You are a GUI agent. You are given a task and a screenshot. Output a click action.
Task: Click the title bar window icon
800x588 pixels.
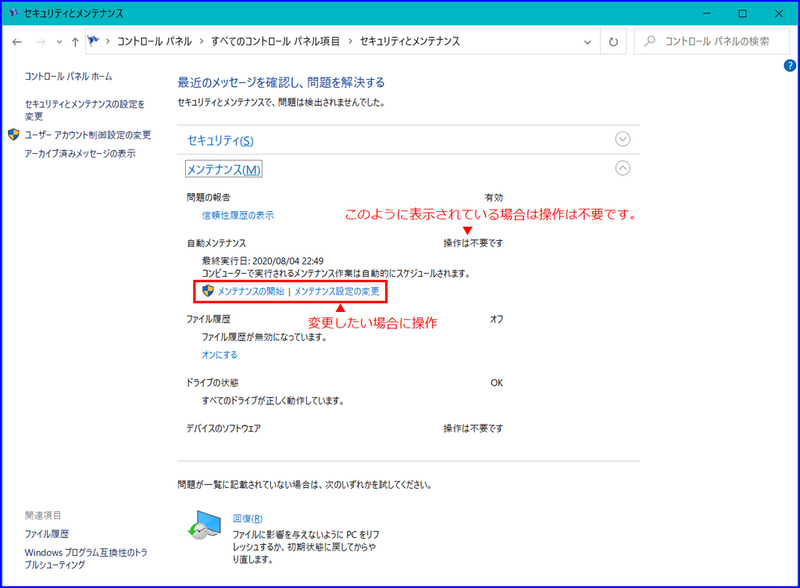coord(14,13)
